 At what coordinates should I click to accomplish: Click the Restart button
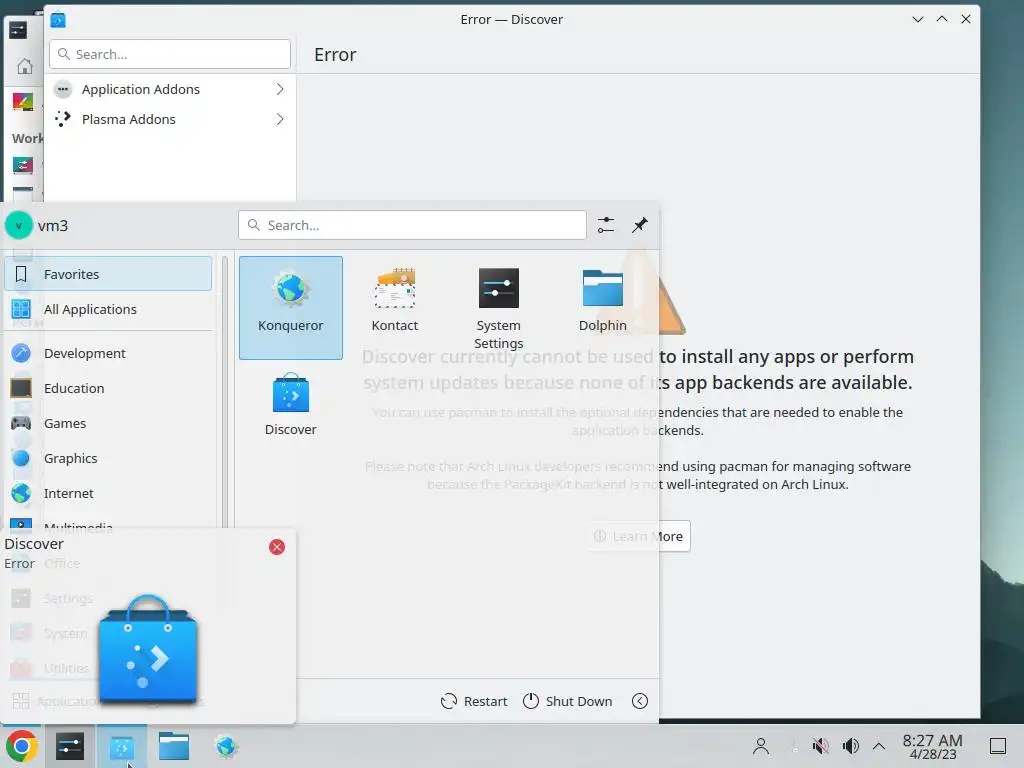pos(474,701)
